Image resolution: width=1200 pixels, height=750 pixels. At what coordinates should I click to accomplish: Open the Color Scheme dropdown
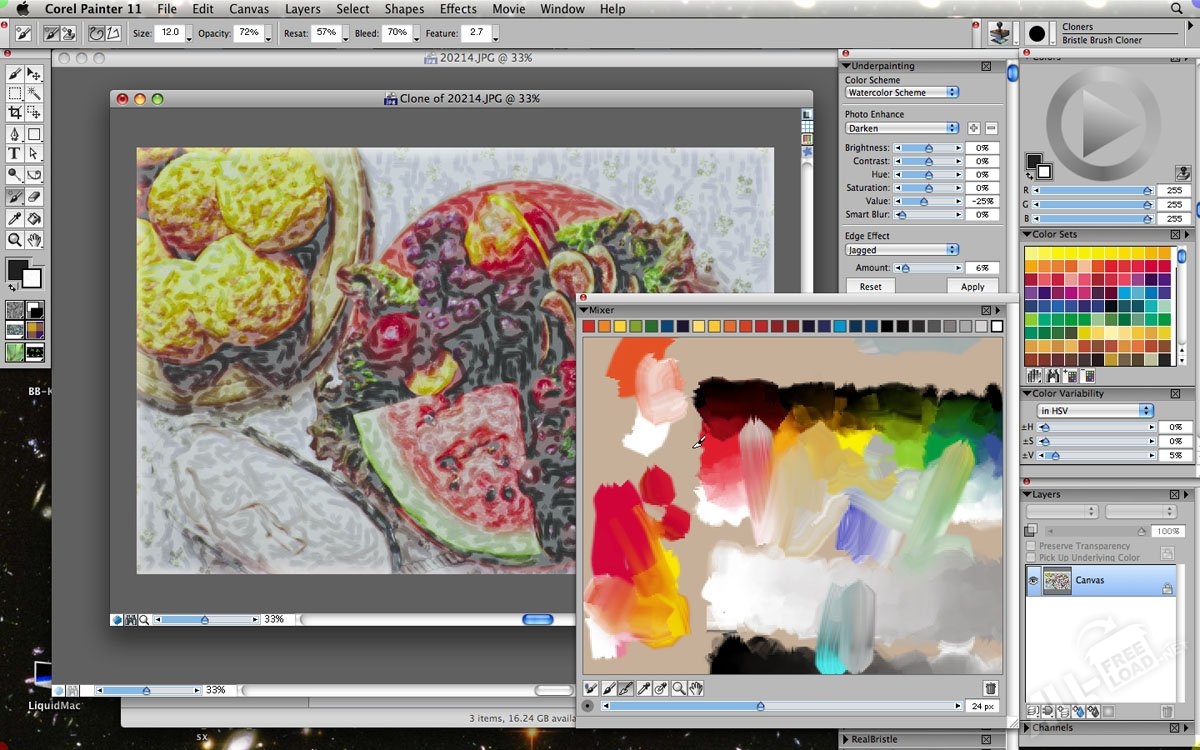point(901,92)
